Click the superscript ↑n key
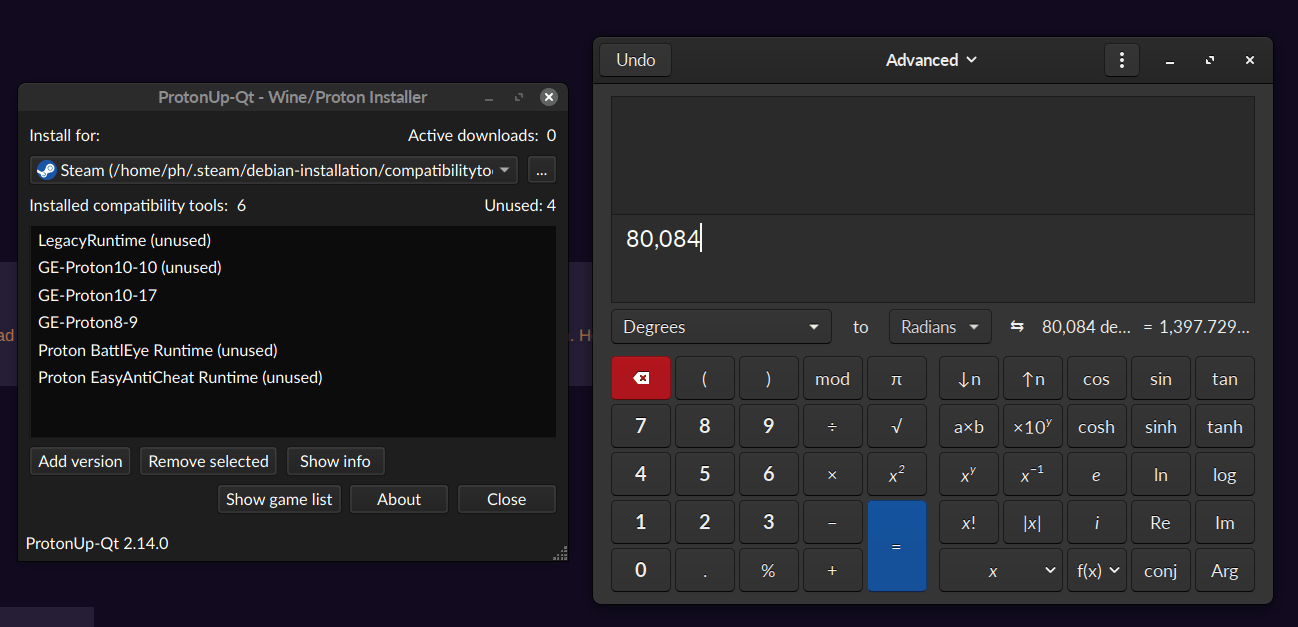Screen dimensions: 1298x627 click(1033, 378)
